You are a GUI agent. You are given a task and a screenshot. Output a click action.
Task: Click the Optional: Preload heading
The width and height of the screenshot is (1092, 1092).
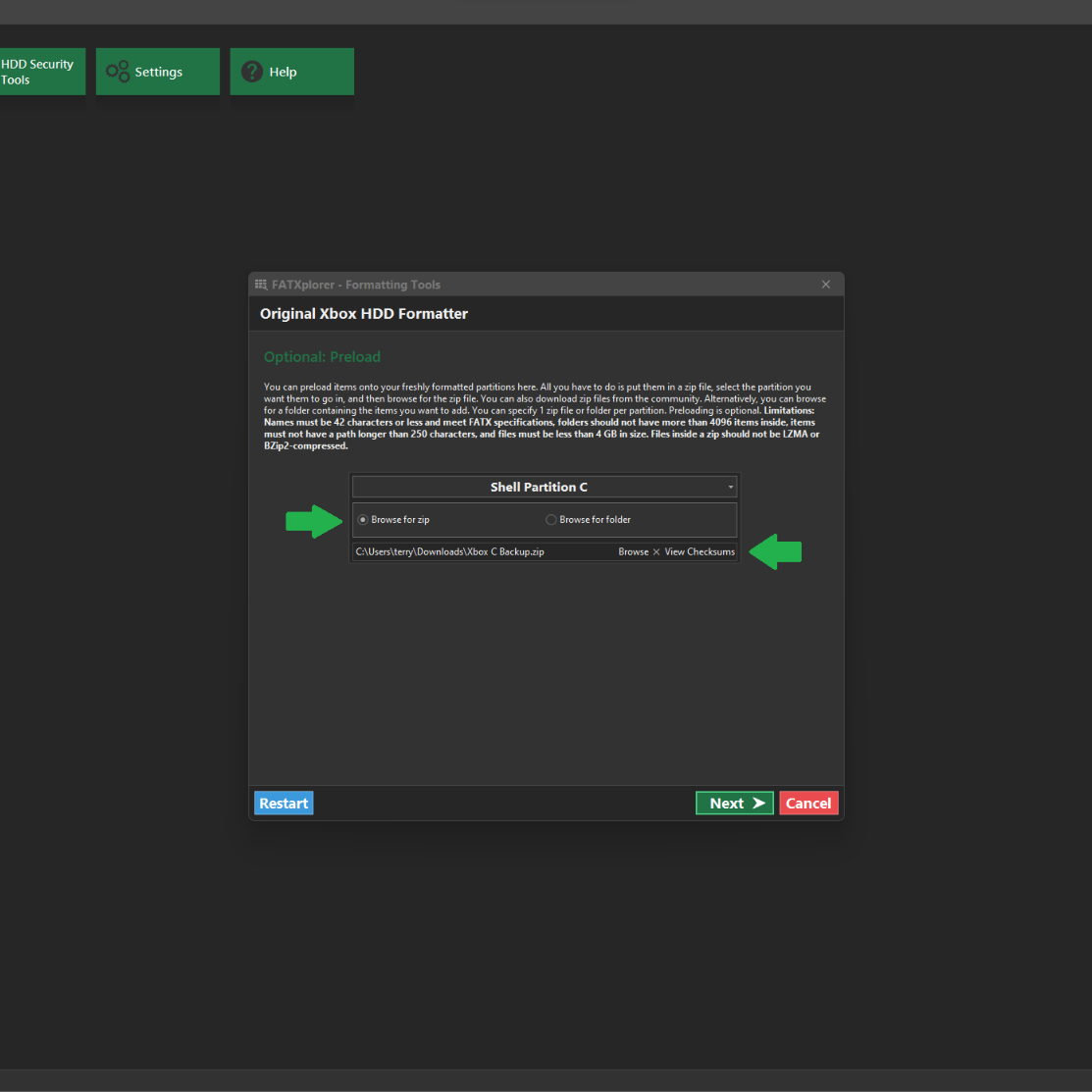click(x=322, y=356)
